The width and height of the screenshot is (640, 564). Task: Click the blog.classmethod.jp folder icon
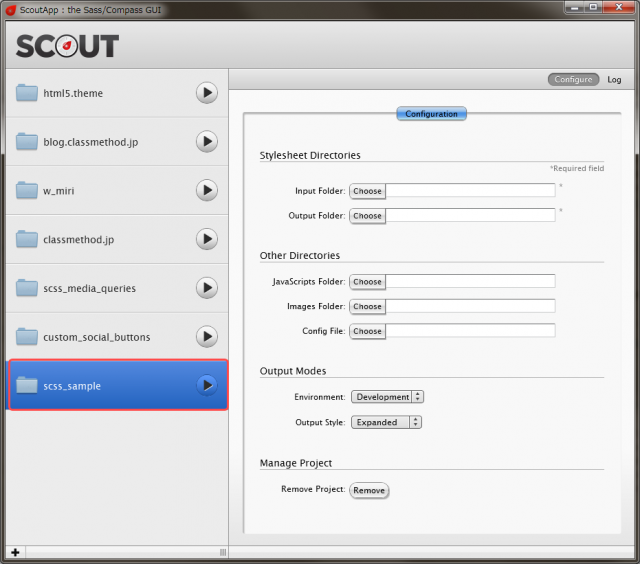pos(27,141)
